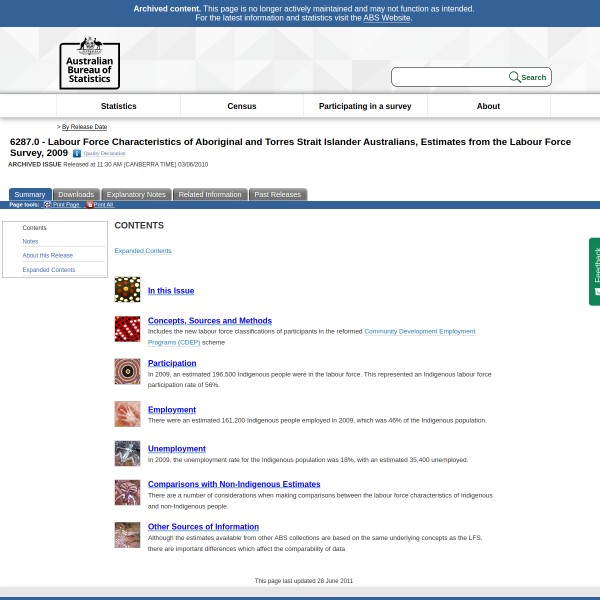Open the In this Issue thumbnail image
600x600 pixels.
(x=127, y=290)
